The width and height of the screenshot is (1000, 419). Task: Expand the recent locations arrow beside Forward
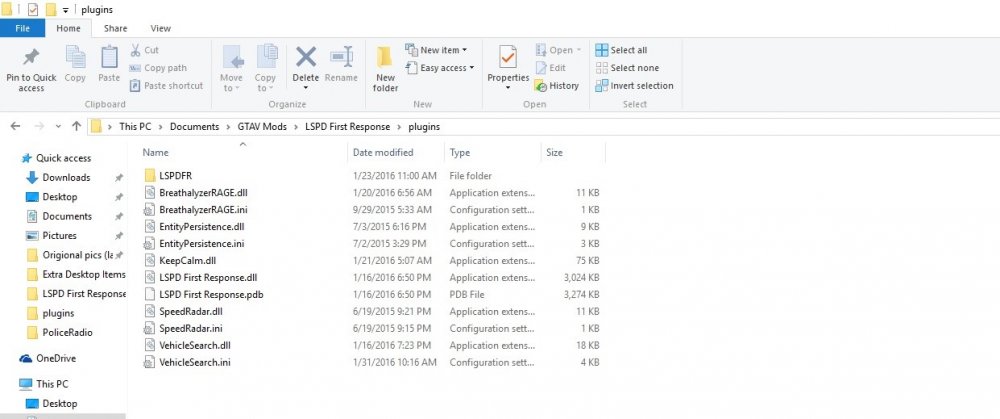(x=58, y=126)
